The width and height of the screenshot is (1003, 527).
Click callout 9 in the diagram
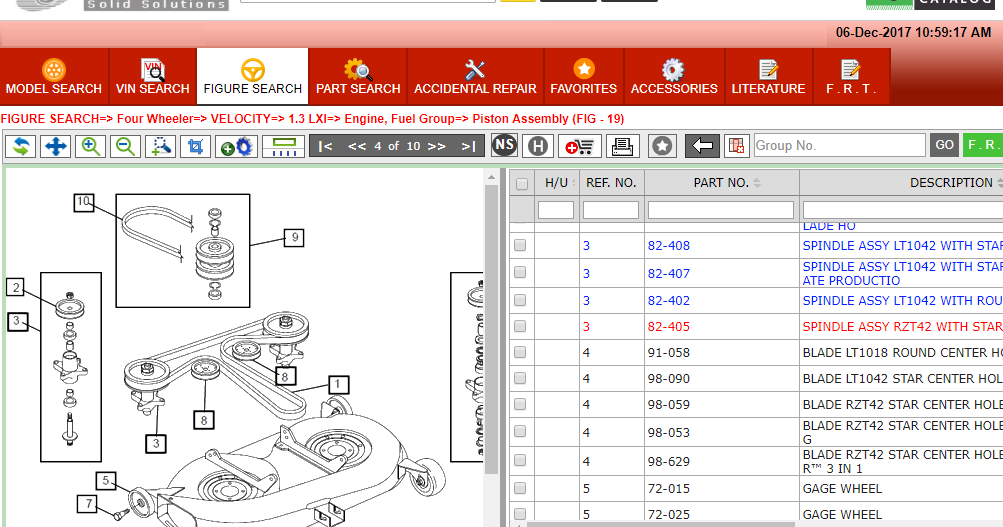(294, 238)
